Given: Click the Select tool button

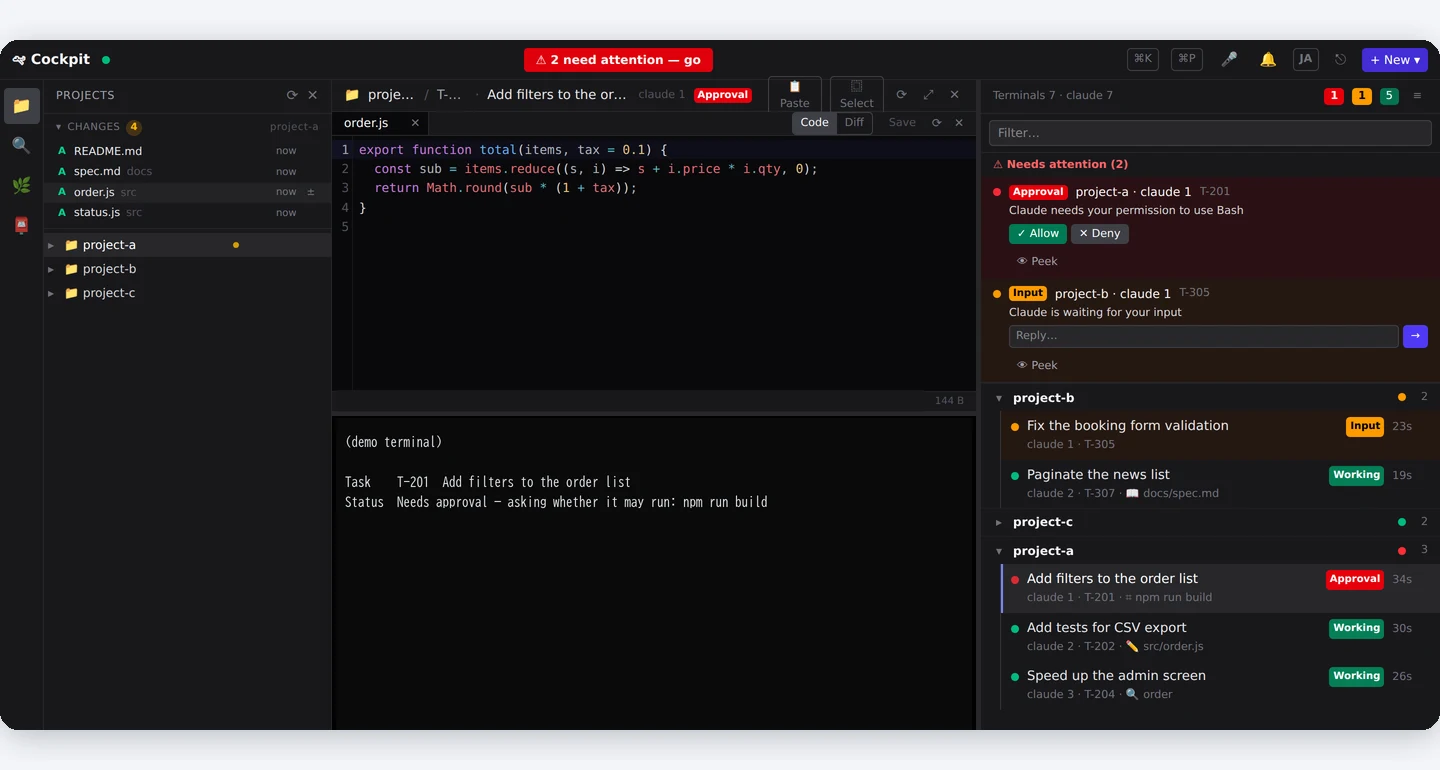Looking at the screenshot, I should pyautogui.click(x=856, y=94).
